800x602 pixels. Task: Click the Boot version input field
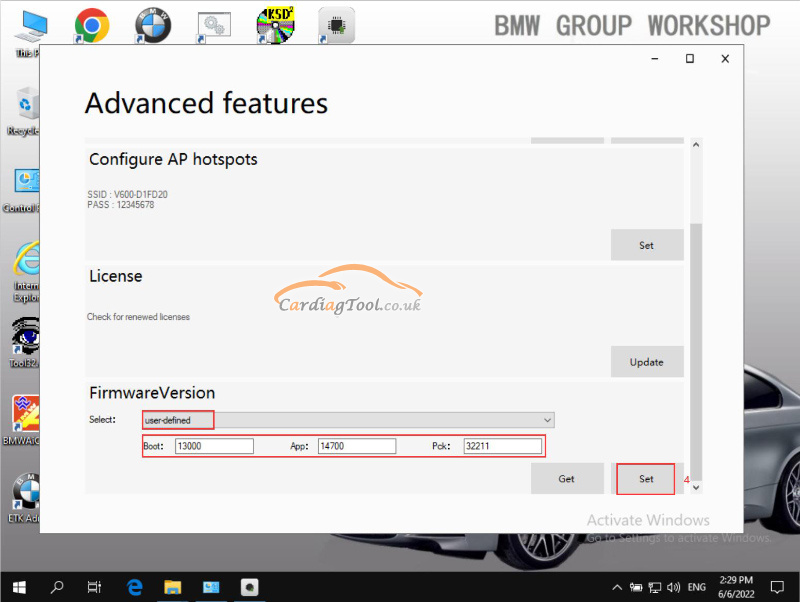tap(213, 446)
